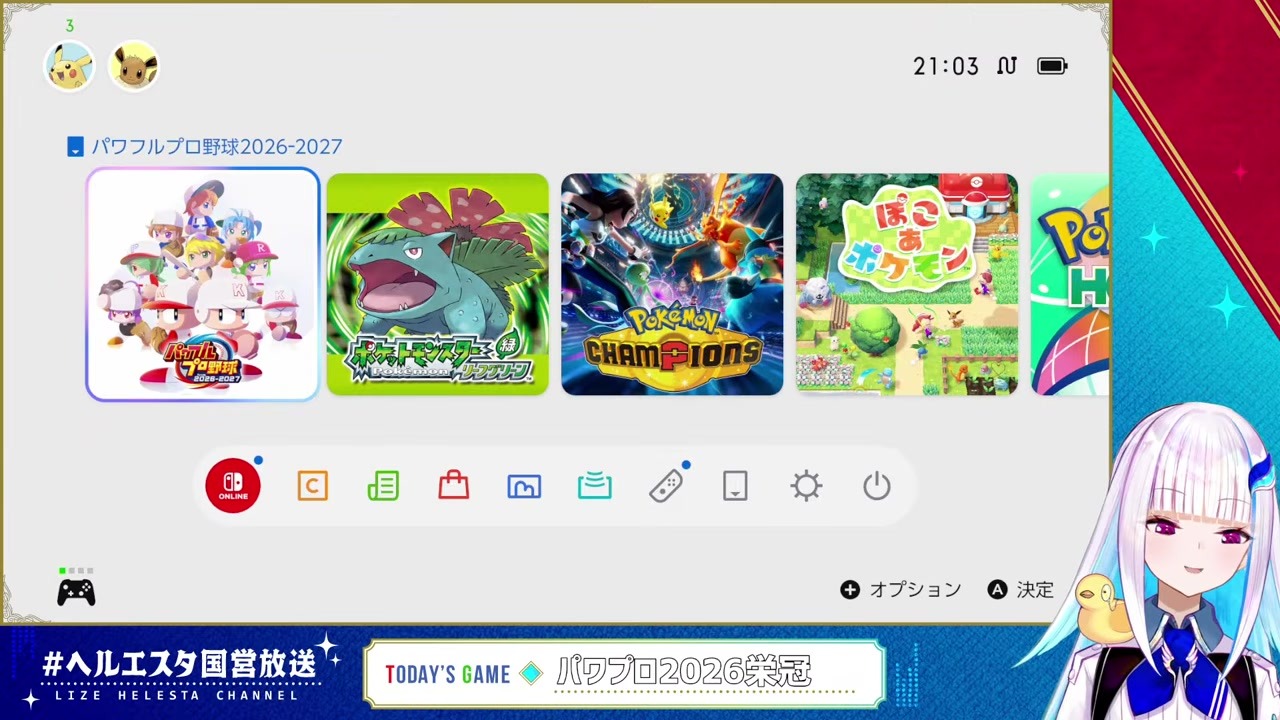The image size is (1280, 720).
Task: Click the 21:03 clock
Action: [946, 66]
